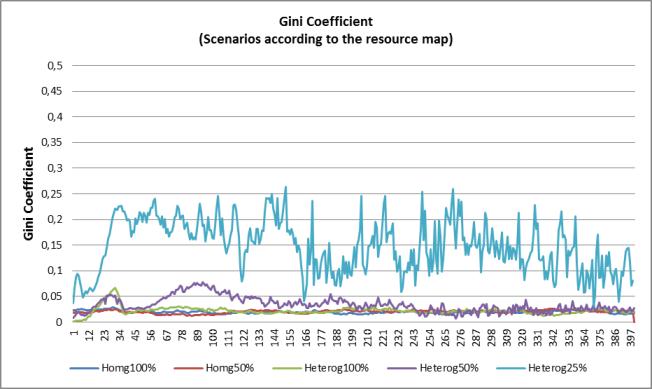Screen dimensions: 652x389
Task: Click the 0,25 y-axis tick label
Action: [52, 194]
